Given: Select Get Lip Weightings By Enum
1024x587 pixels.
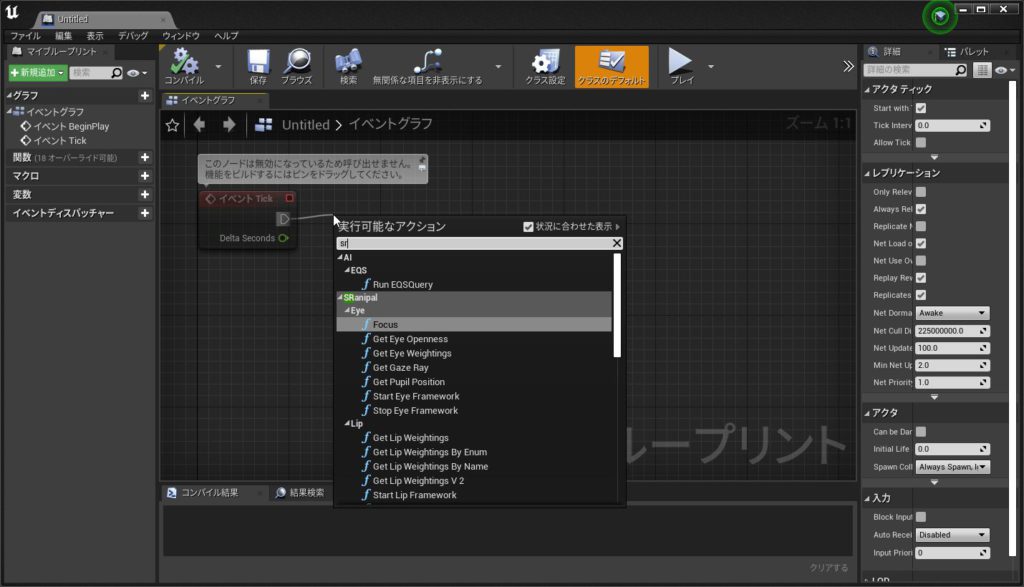Looking at the screenshot, I should pyautogui.click(x=429, y=452).
